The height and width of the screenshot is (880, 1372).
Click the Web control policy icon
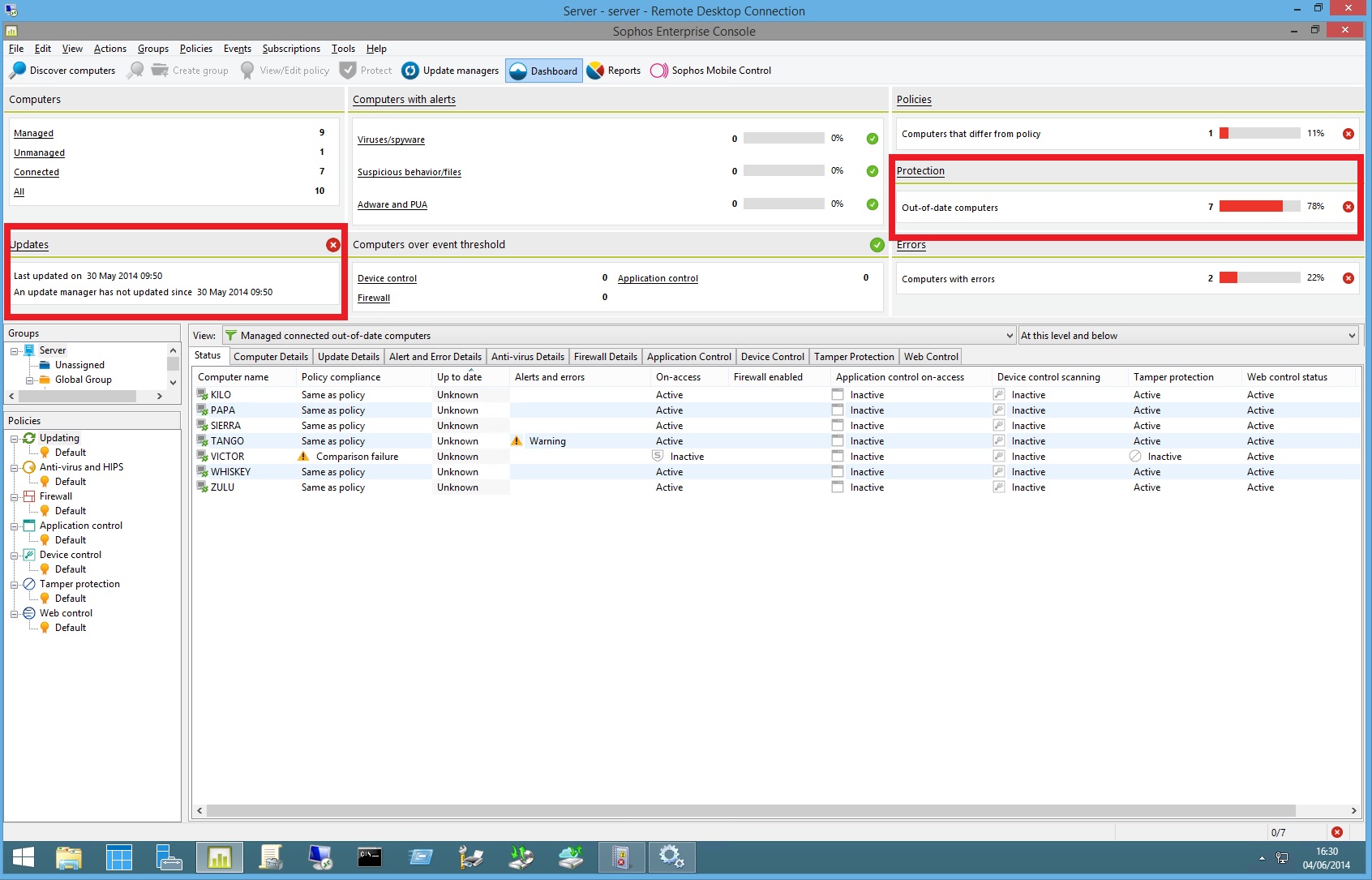coord(29,613)
